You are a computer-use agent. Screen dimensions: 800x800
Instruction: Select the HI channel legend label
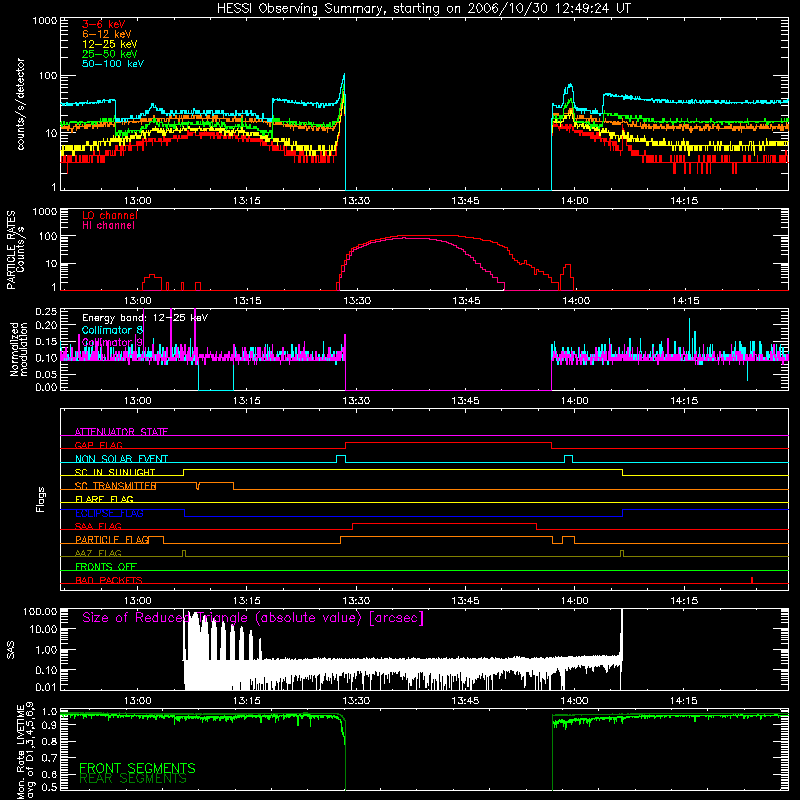pos(108,225)
